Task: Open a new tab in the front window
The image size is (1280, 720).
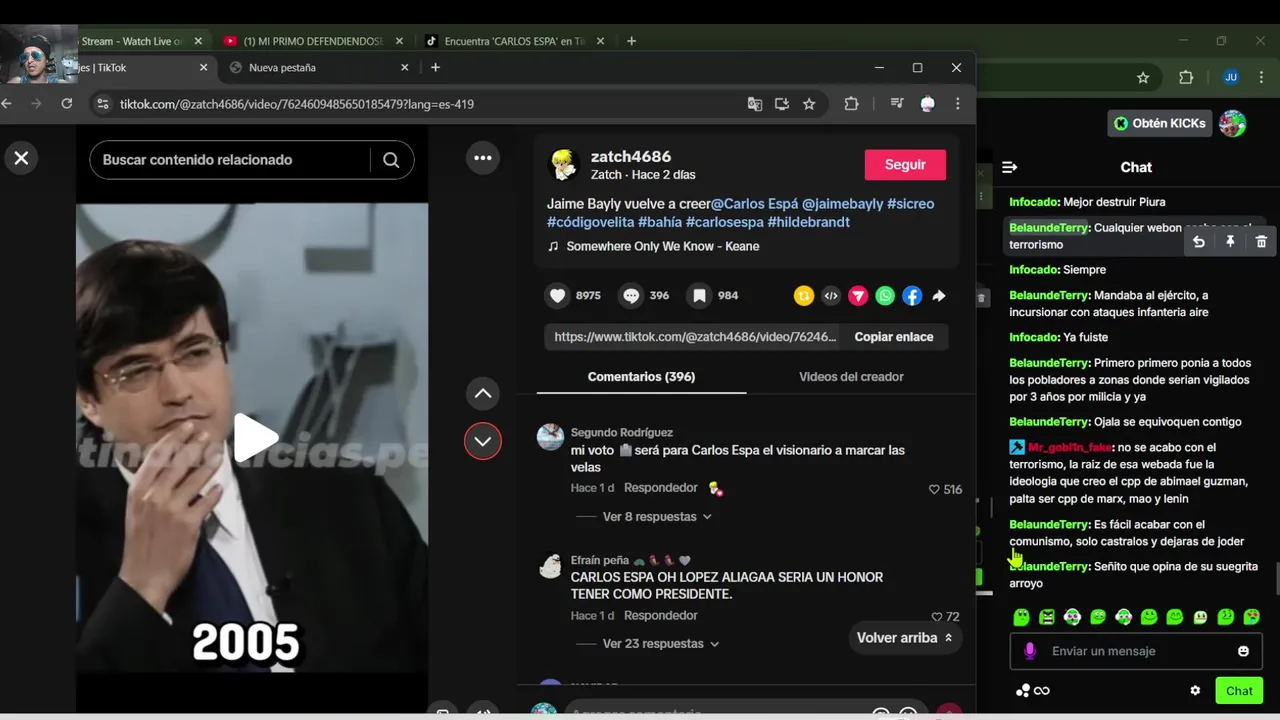Action: [435, 68]
